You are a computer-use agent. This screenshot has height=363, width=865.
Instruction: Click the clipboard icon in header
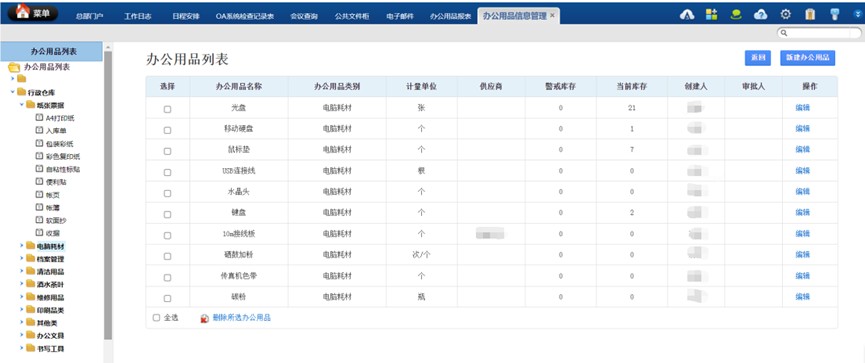[810, 15]
